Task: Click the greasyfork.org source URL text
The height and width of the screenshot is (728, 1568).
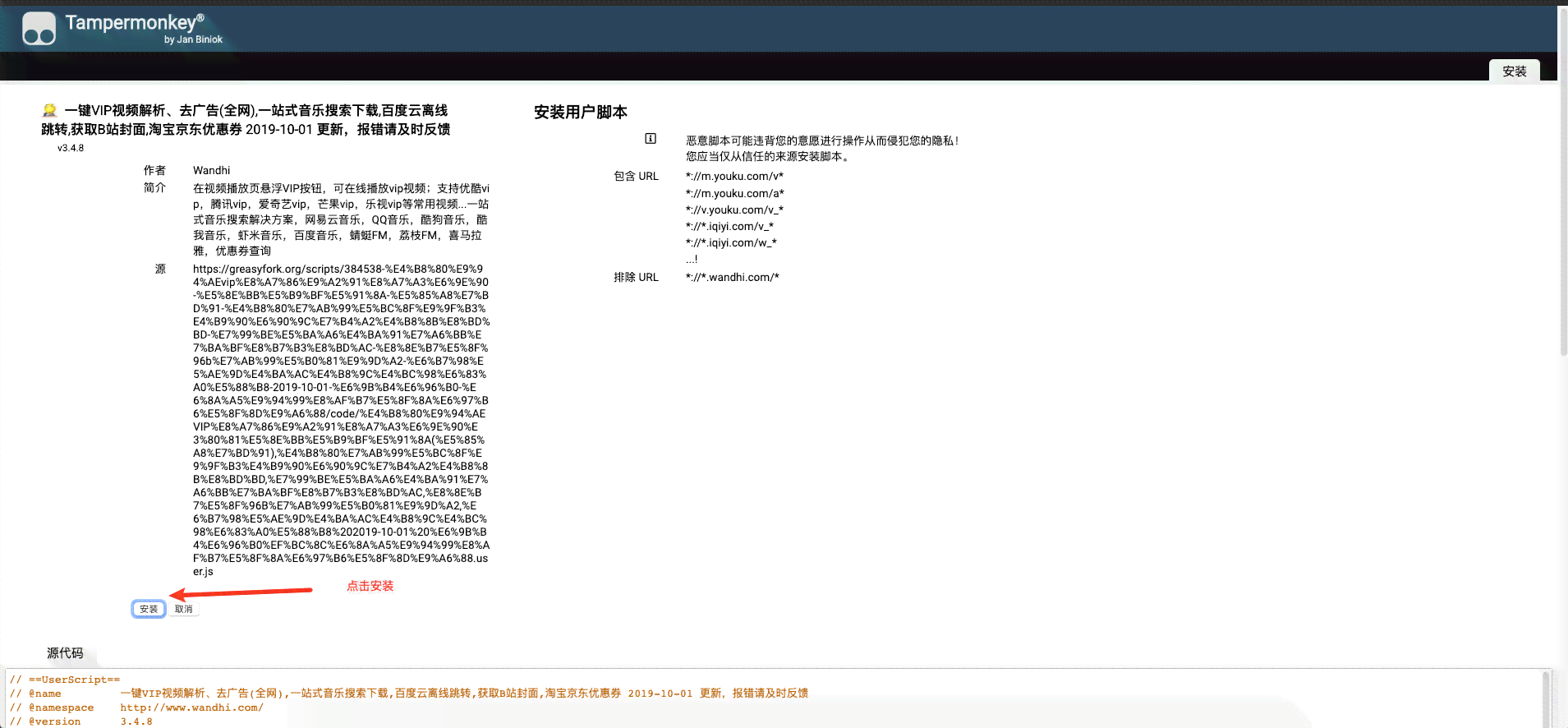Action: 342,420
